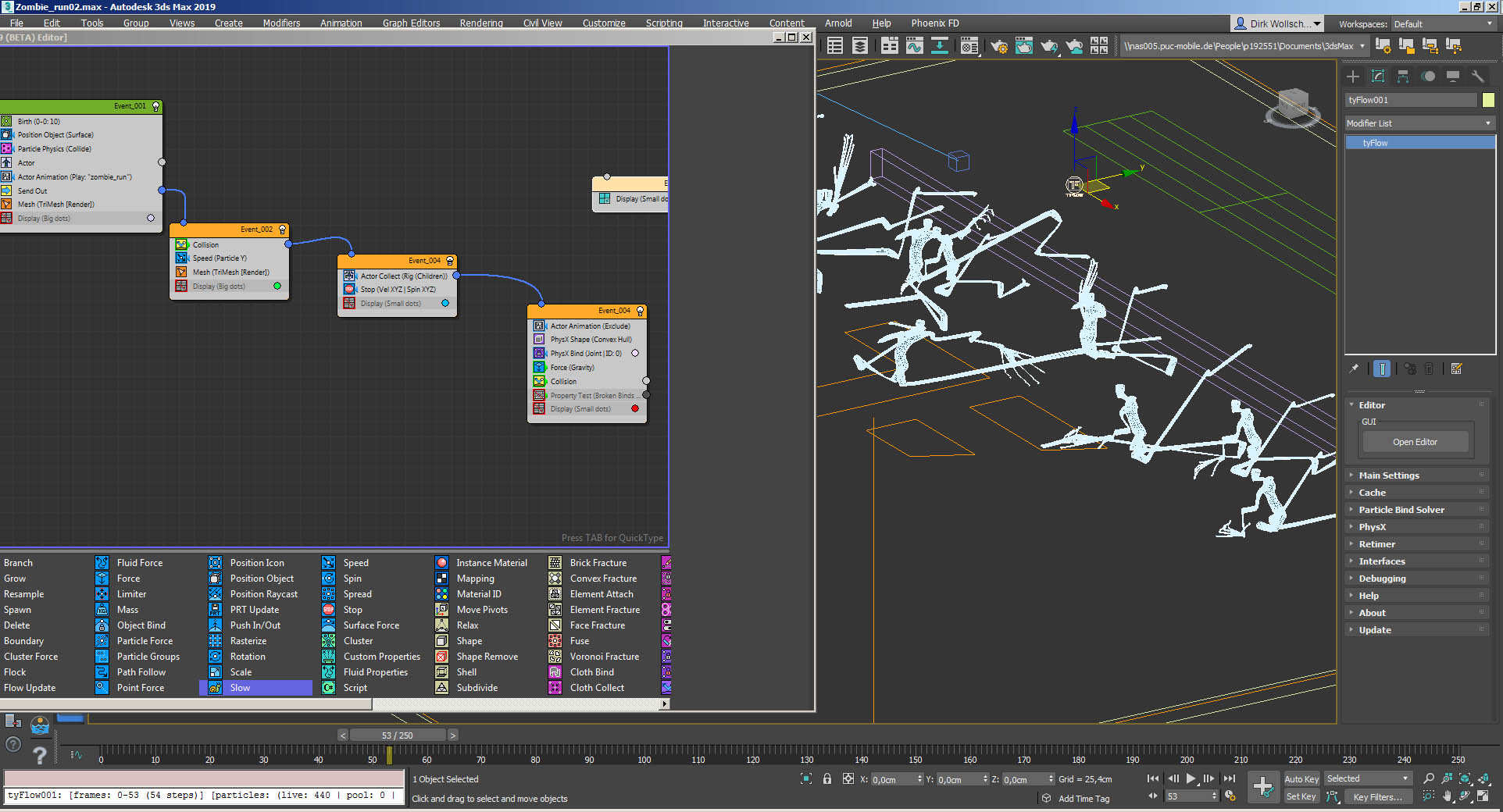The image size is (1503, 812).
Task: Open the mini curve editor icon
Action: pos(76,755)
